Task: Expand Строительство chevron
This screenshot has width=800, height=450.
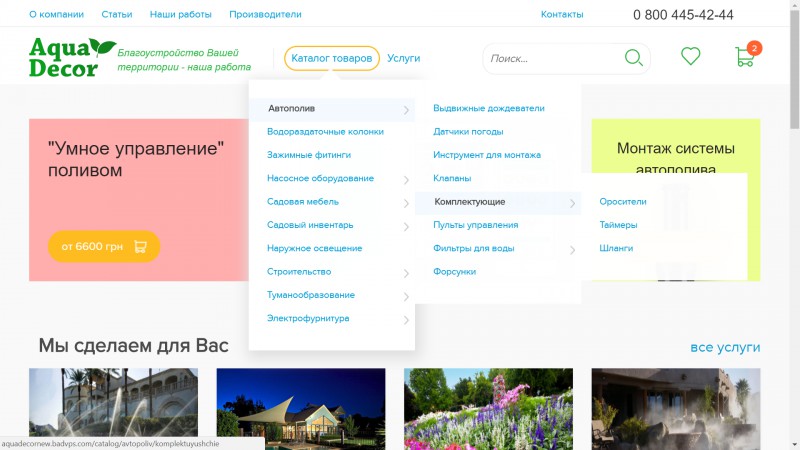Action: (x=406, y=273)
